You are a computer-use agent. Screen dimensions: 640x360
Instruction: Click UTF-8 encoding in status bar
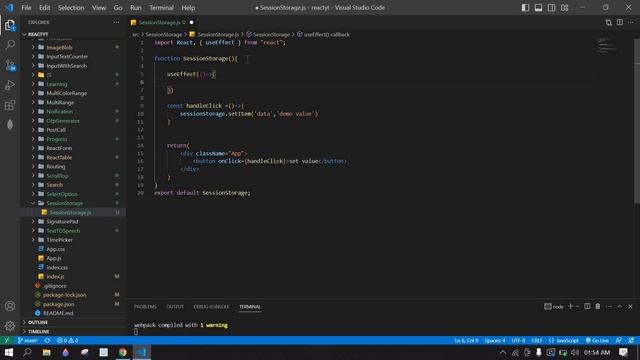(x=518, y=340)
